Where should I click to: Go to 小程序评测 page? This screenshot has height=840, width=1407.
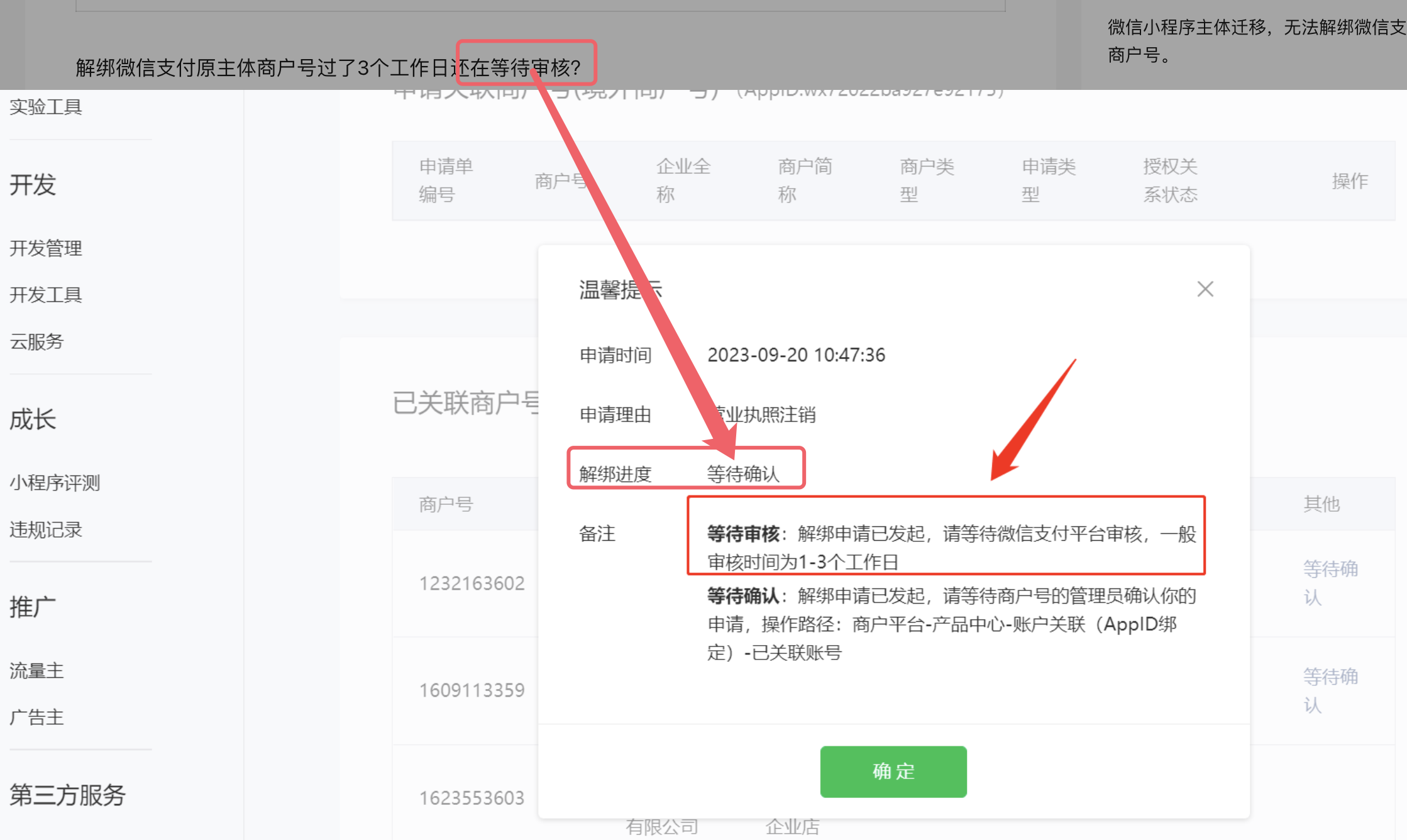click(55, 483)
